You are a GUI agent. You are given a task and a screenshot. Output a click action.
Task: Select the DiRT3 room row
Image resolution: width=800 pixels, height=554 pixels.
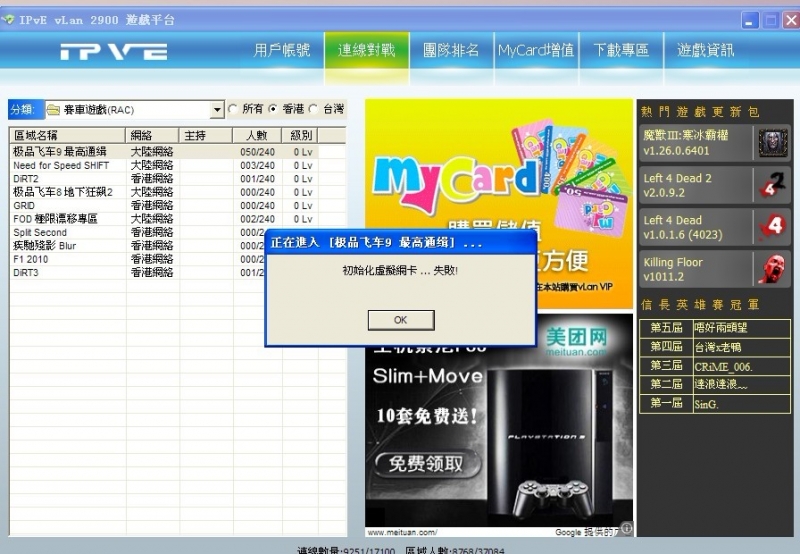138,272
